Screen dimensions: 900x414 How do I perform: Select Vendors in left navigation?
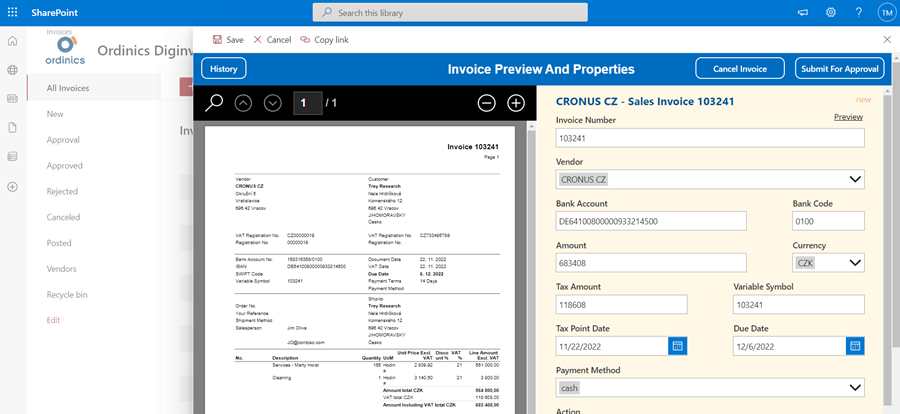[61, 269]
